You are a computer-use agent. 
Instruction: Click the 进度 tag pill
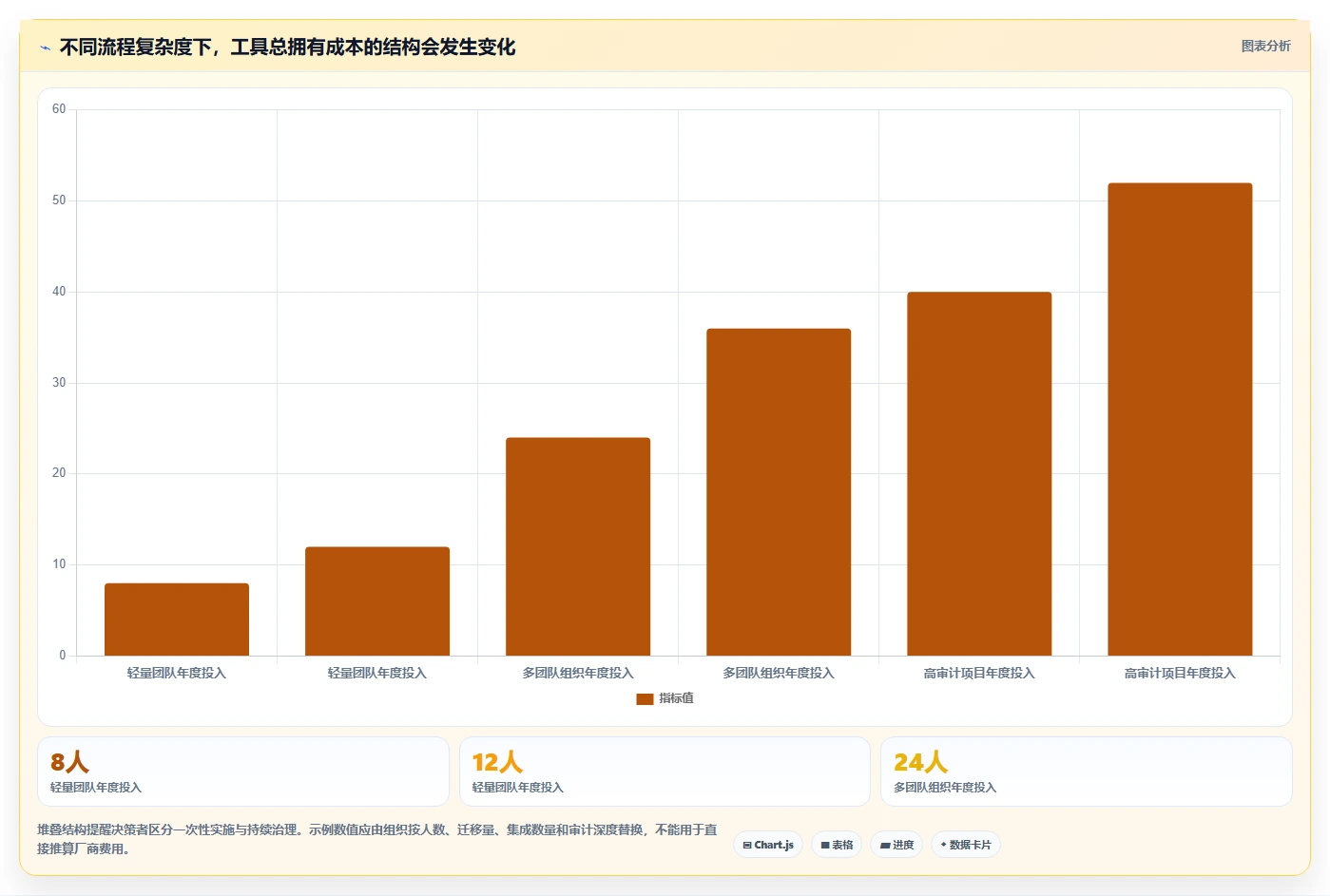(x=896, y=845)
